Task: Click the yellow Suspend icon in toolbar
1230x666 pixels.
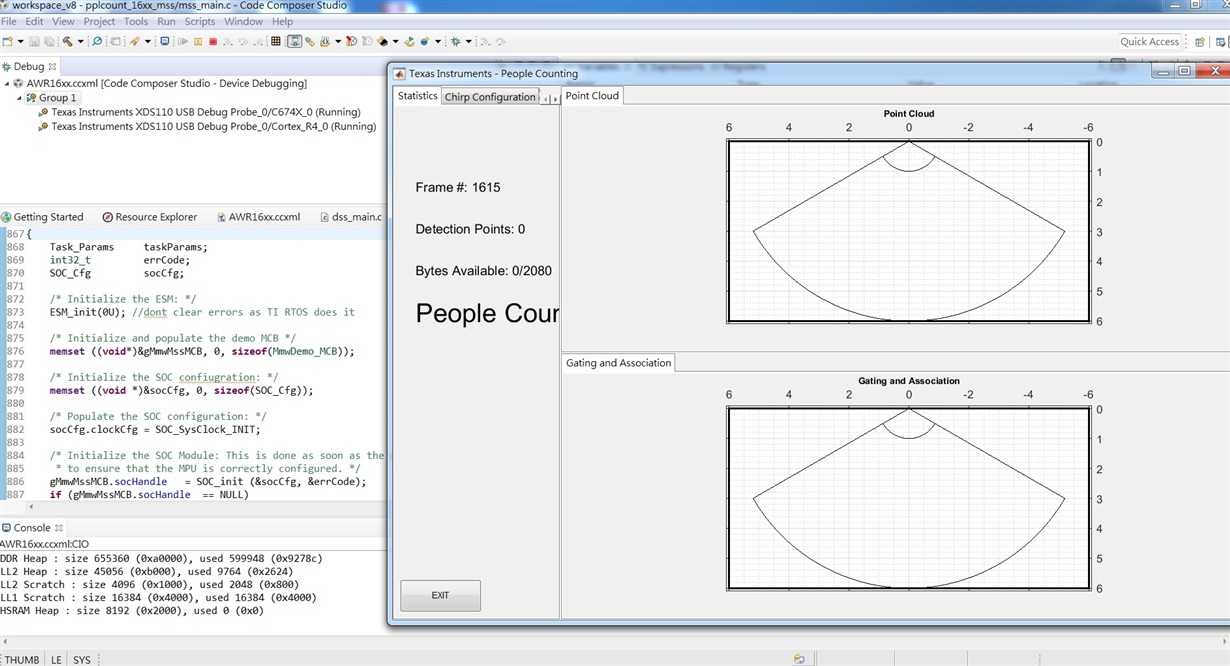Action: [198, 41]
